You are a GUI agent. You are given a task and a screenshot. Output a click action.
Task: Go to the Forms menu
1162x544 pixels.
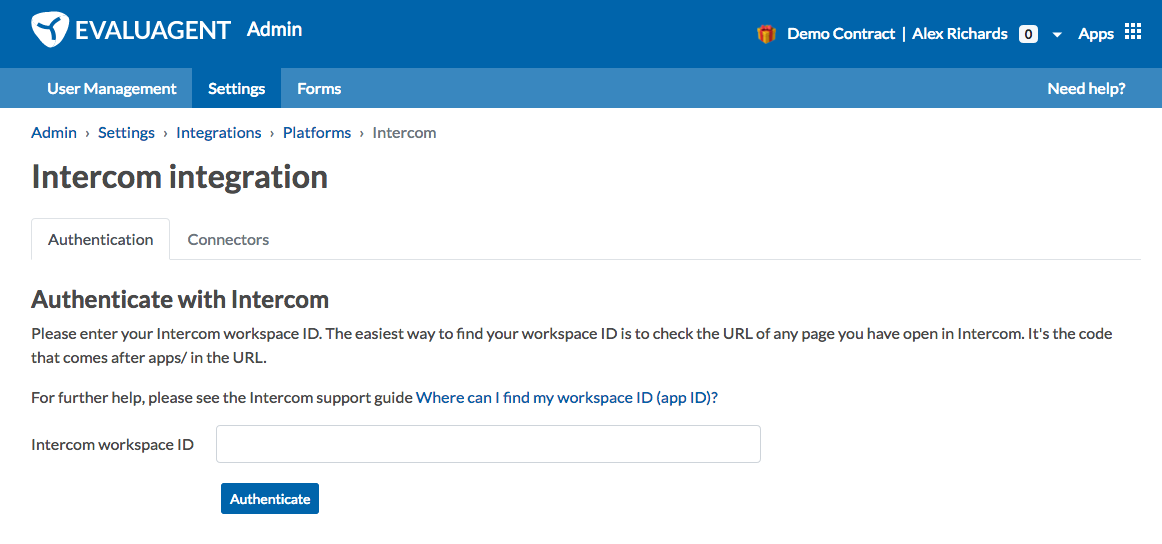coord(319,88)
